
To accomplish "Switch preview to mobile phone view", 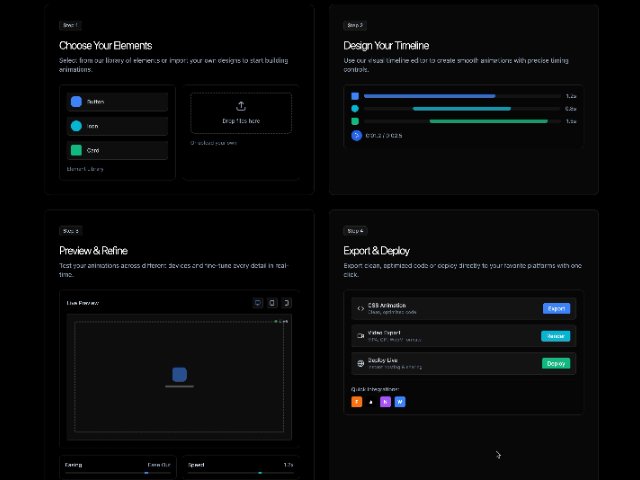I will click(286, 303).
